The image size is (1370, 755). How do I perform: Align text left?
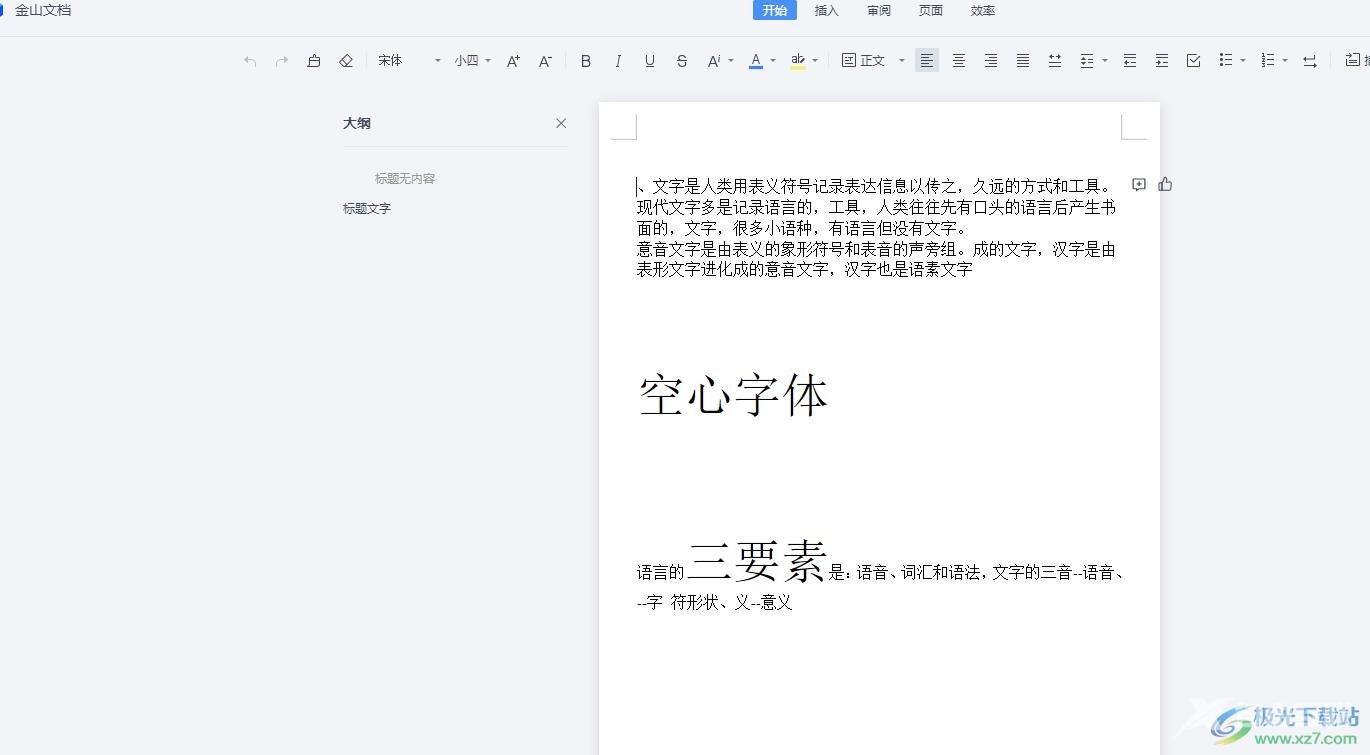pos(927,61)
